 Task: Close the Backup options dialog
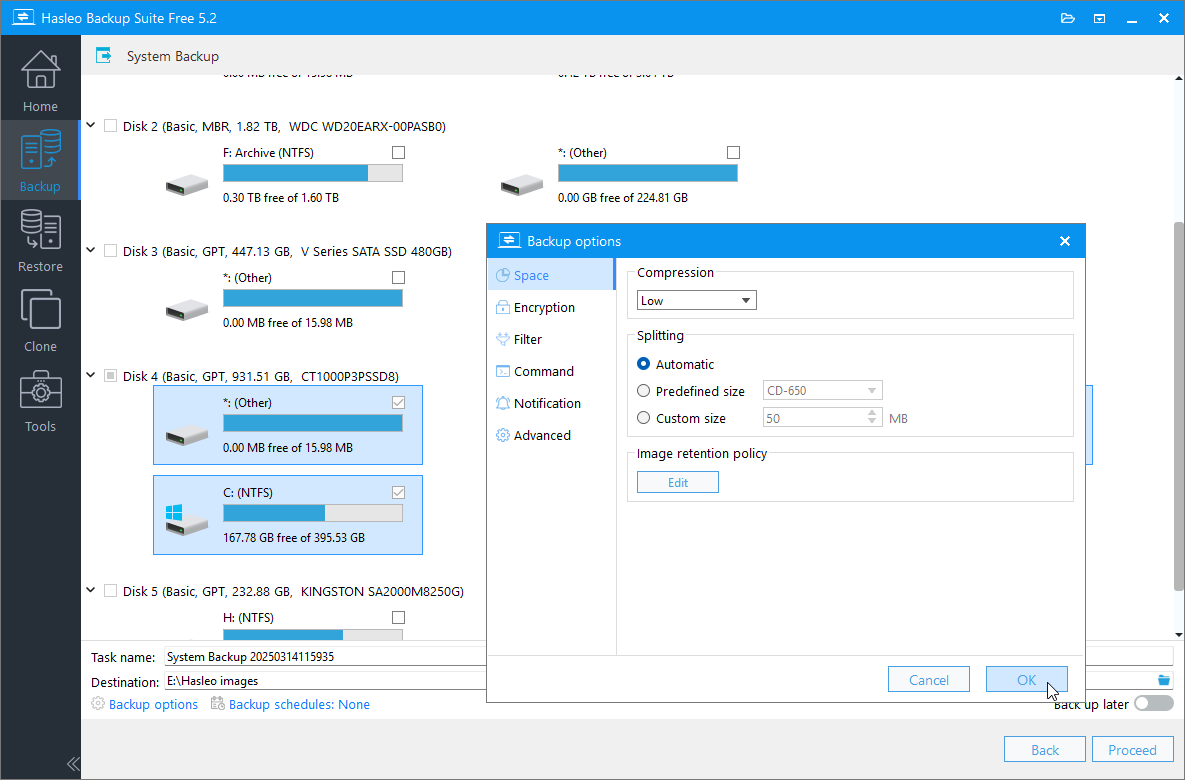pos(1065,241)
